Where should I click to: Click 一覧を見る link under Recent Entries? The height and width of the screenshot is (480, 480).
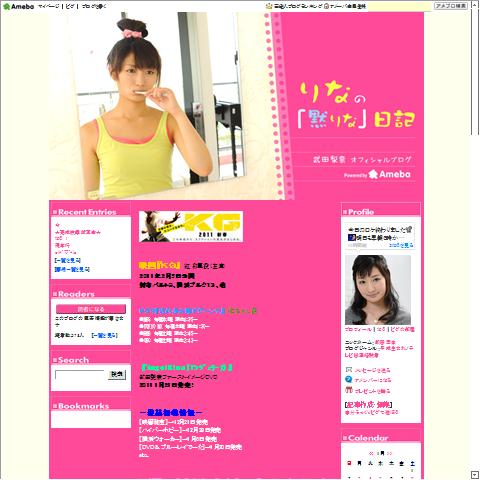pos(68,260)
